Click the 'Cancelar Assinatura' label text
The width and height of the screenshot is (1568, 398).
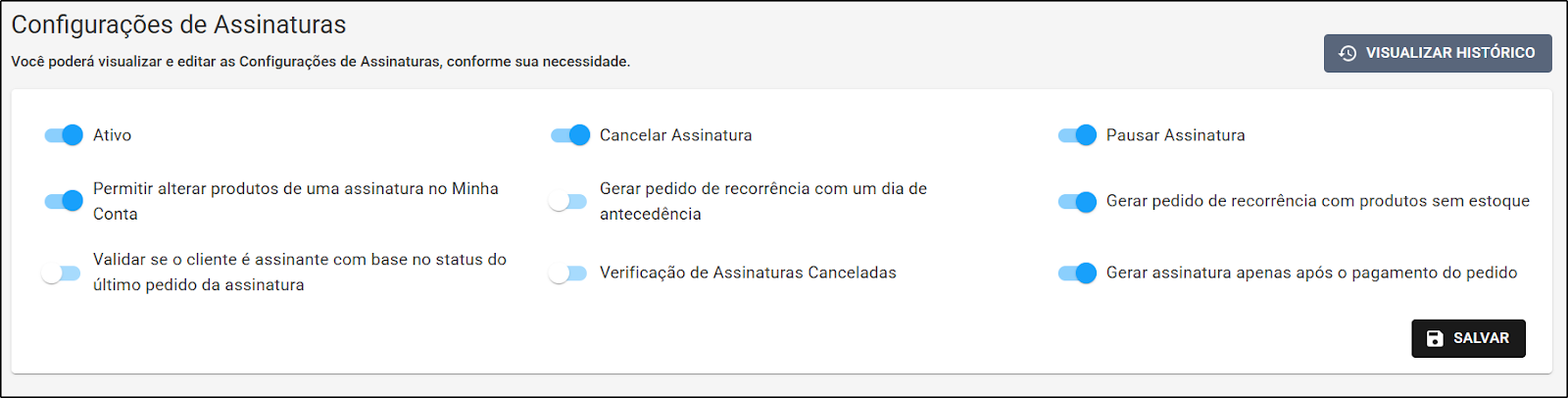coord(676,135)
